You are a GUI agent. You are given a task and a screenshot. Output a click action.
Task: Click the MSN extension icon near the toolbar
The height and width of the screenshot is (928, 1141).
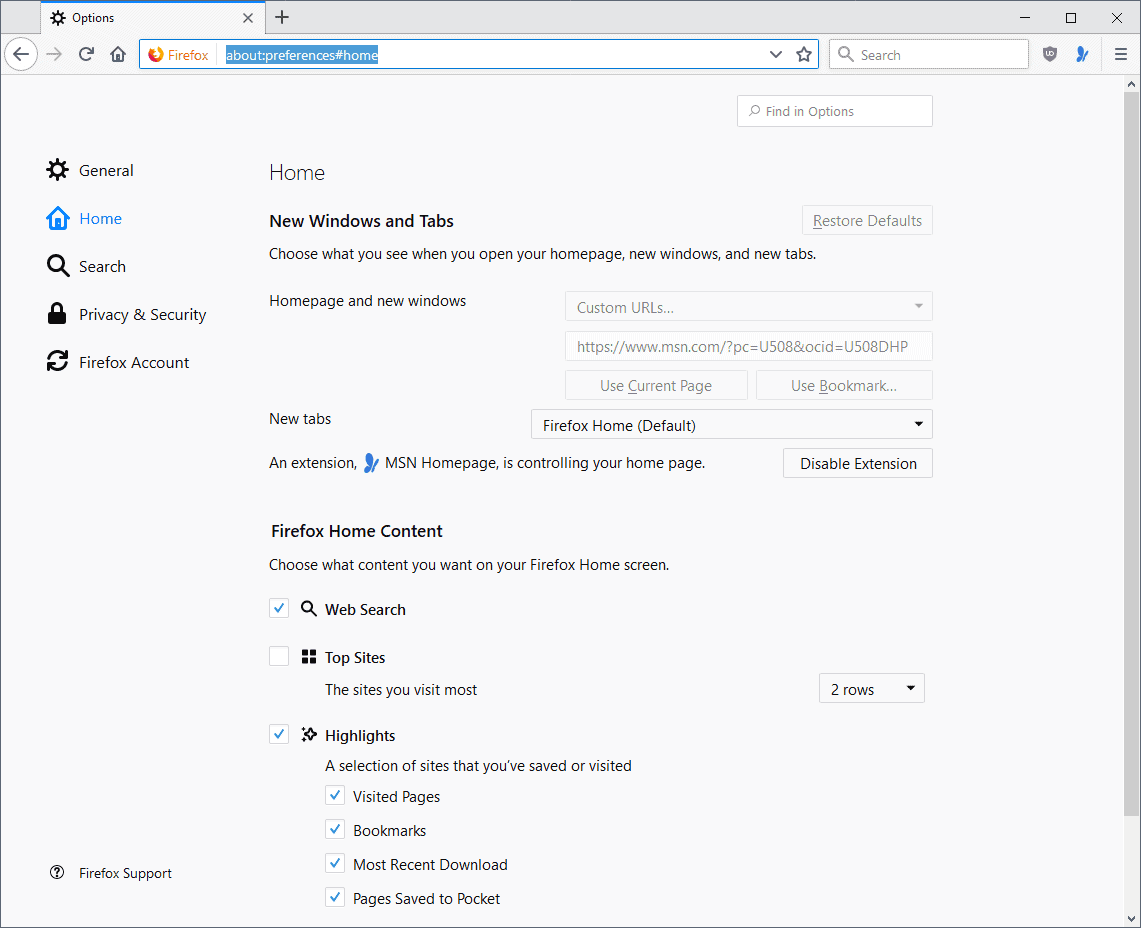coord(1083,54)
